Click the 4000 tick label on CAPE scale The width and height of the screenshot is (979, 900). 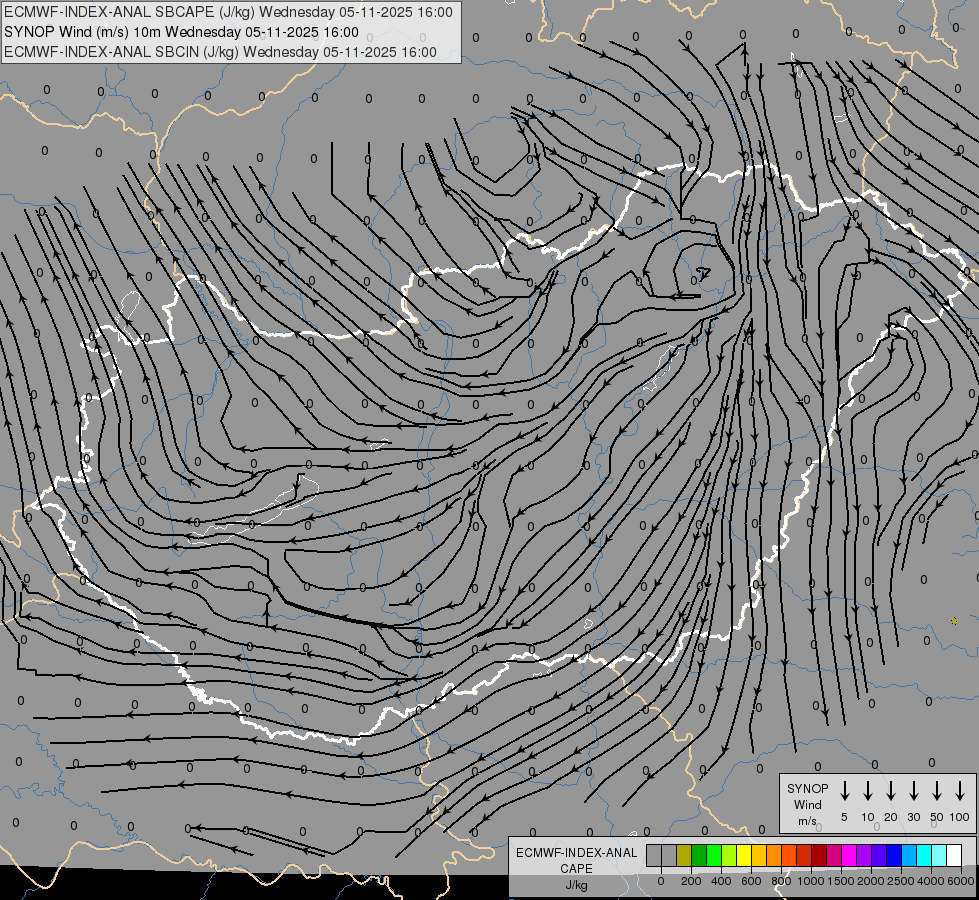pos(931,881)
